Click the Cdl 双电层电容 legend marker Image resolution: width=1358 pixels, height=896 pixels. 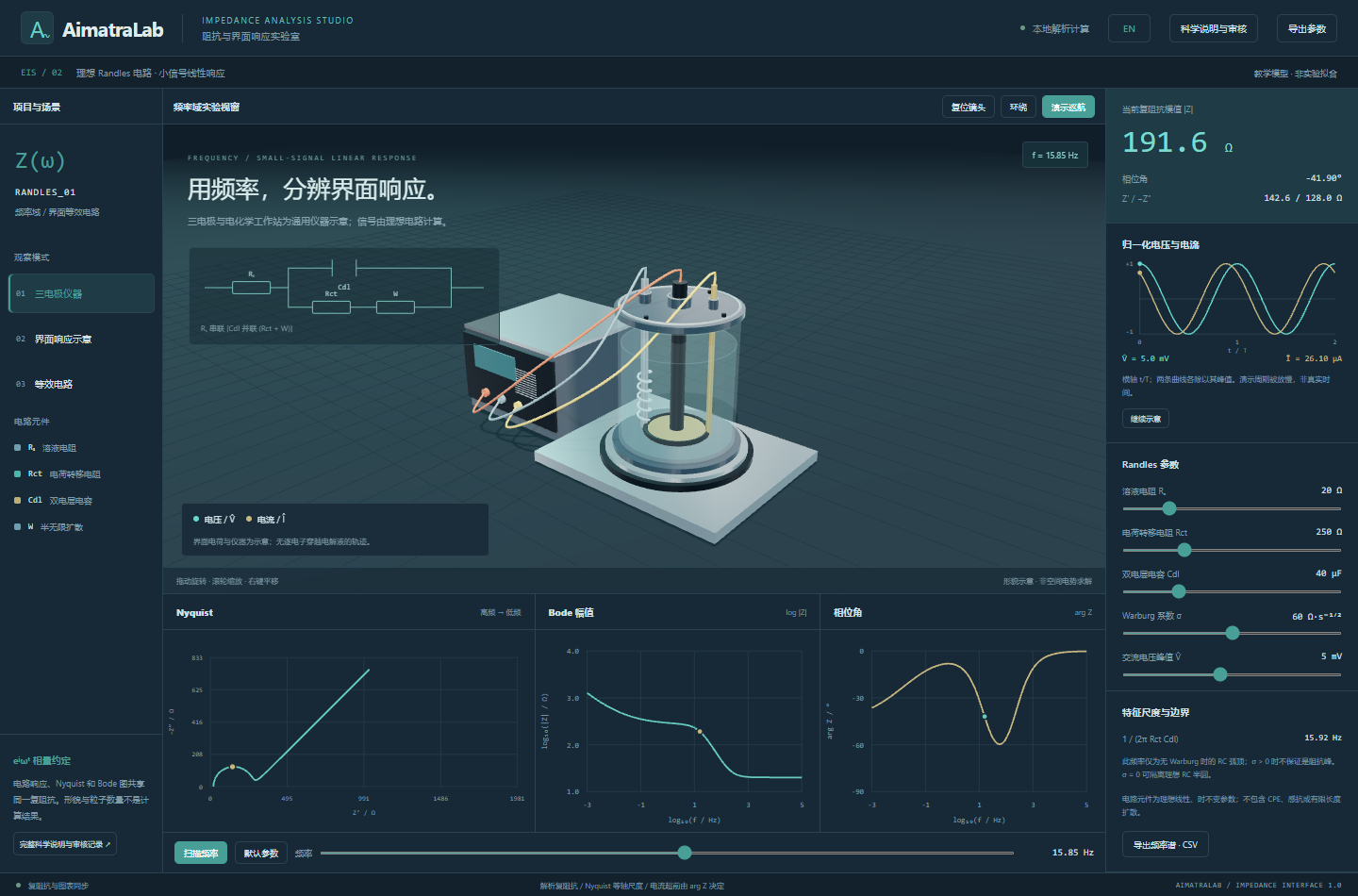[18, 501]
